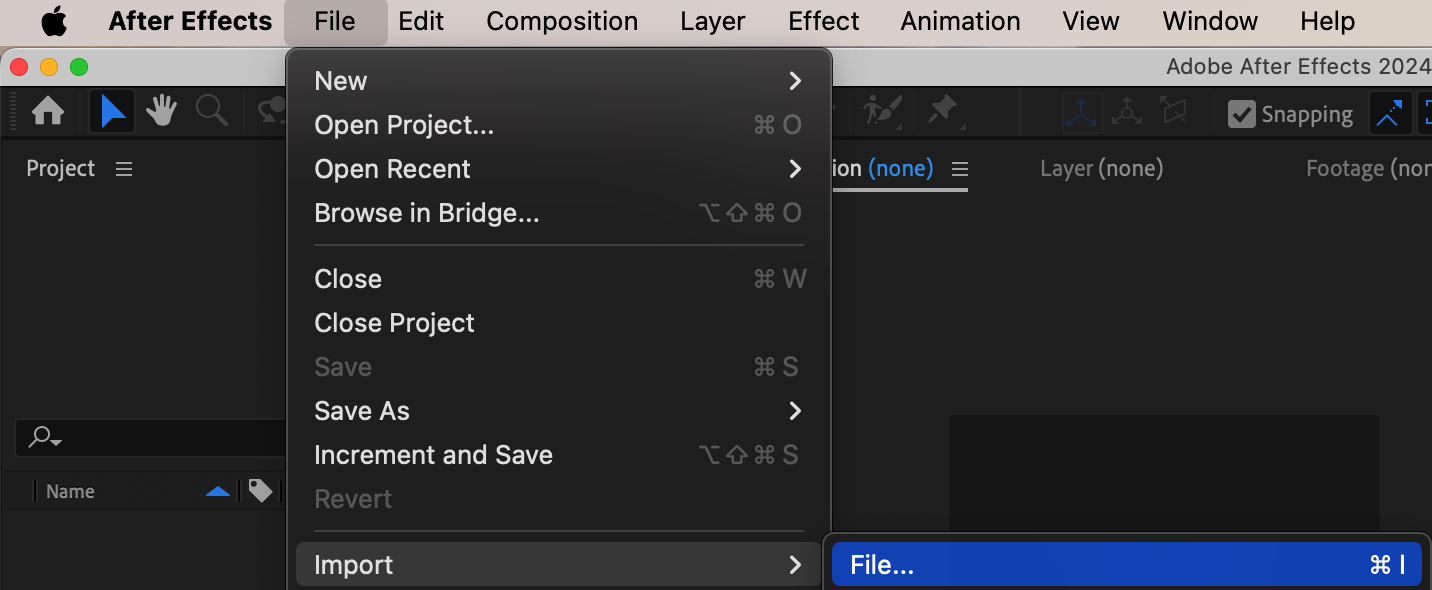Click Save As in File menu

[558, 411]
